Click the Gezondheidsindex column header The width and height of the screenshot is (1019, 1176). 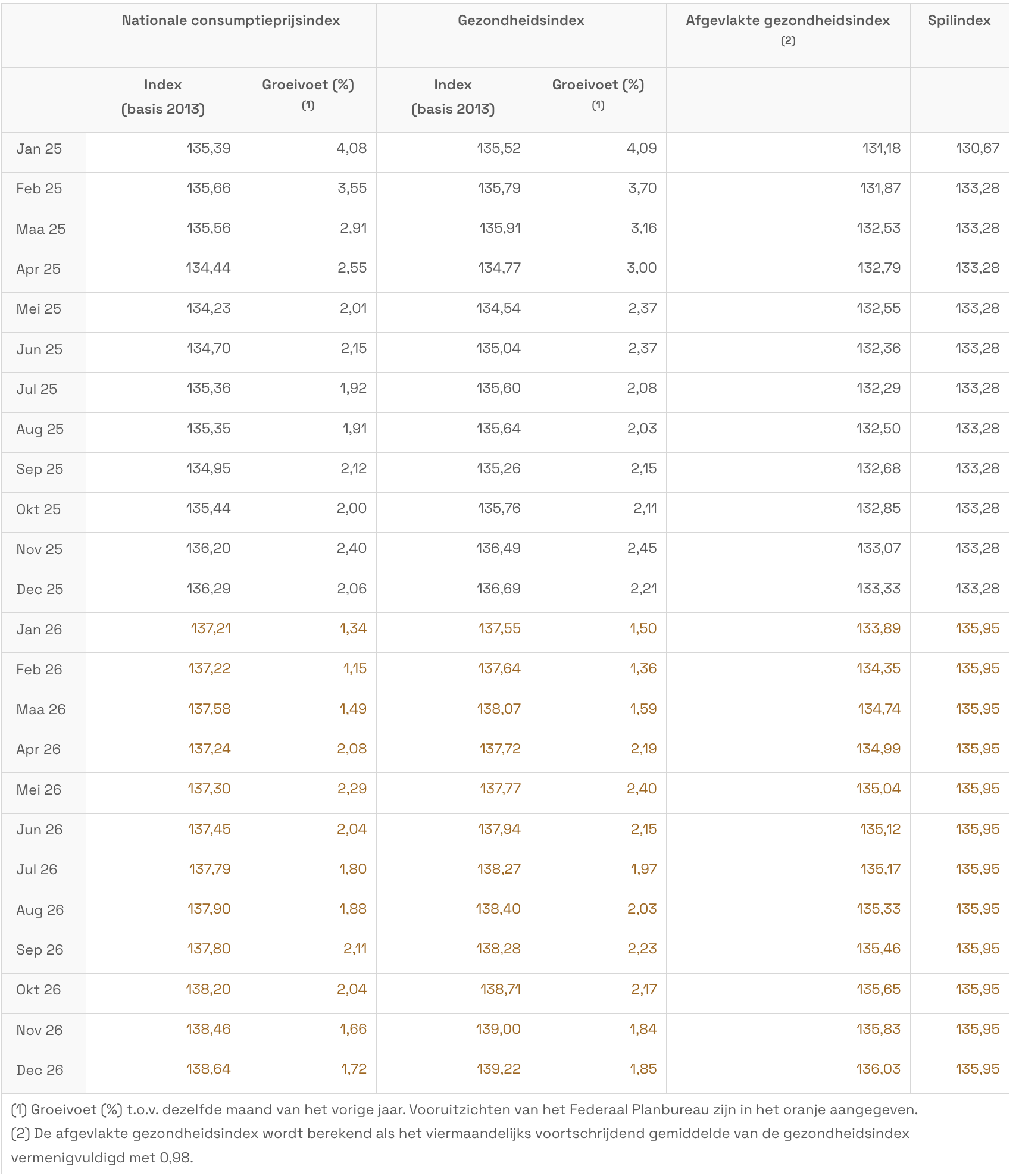coord(521,21)
